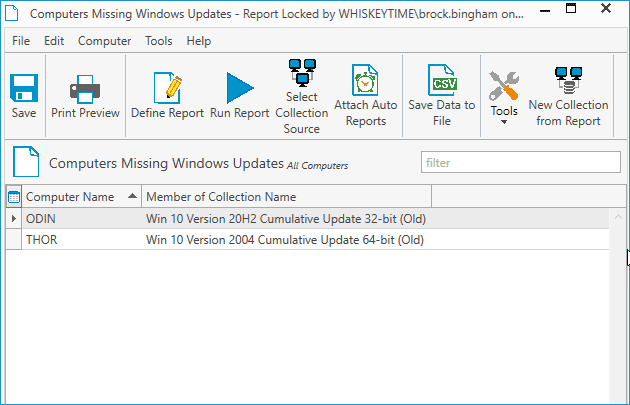Viewport: 630px width, 405px height.
Task: Click inside the filter text box
Action: coord(521,162)
